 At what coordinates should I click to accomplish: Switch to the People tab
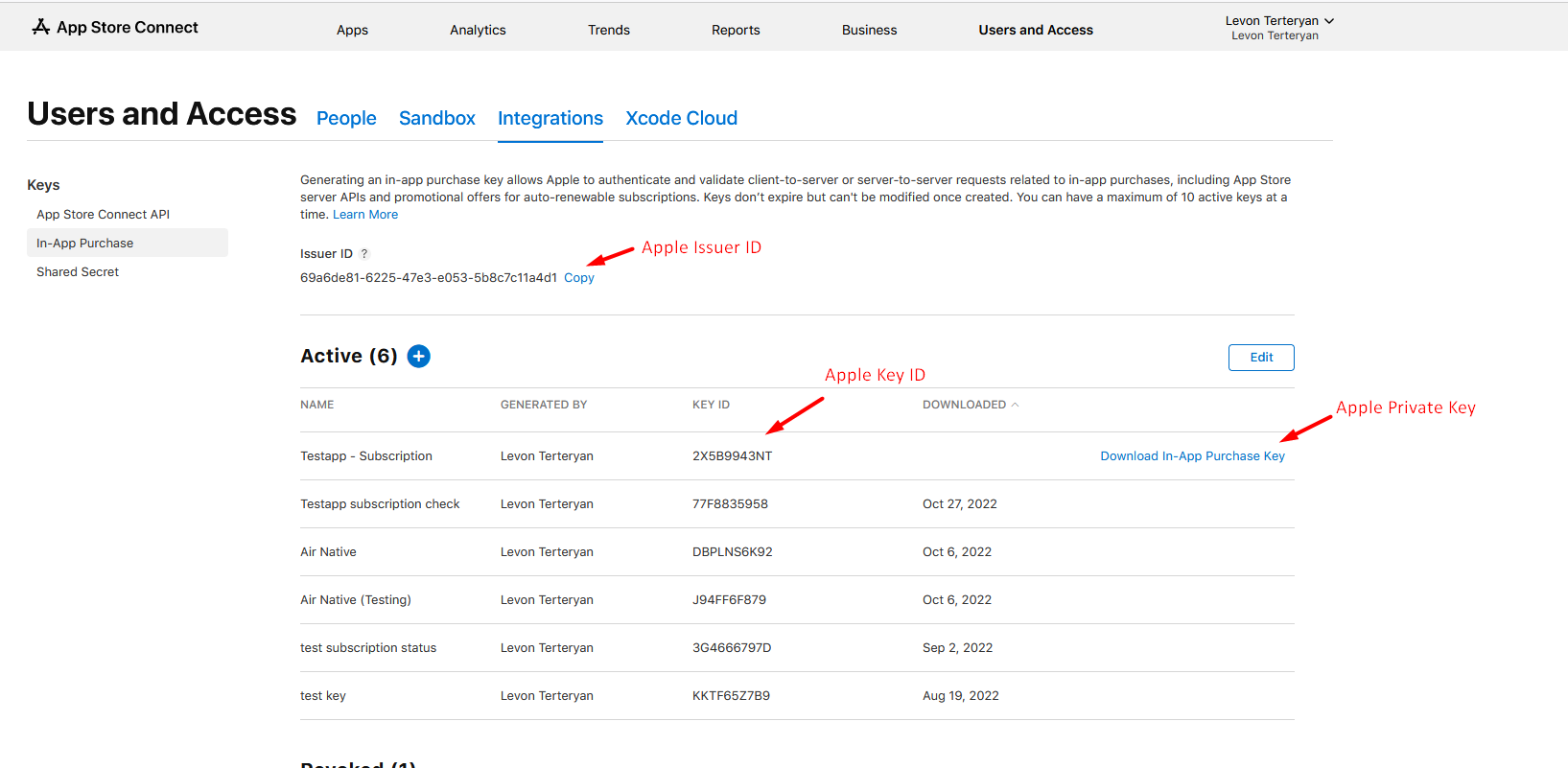tap(346, 118)
